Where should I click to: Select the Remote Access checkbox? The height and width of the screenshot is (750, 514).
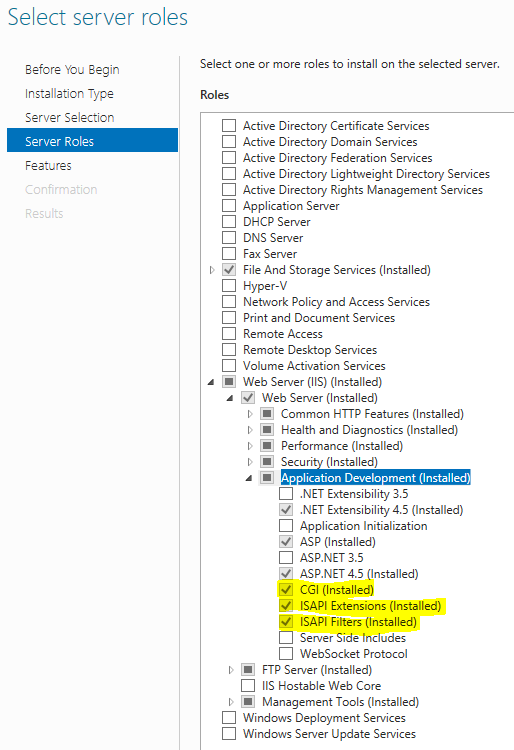click(x=229, y=334)
